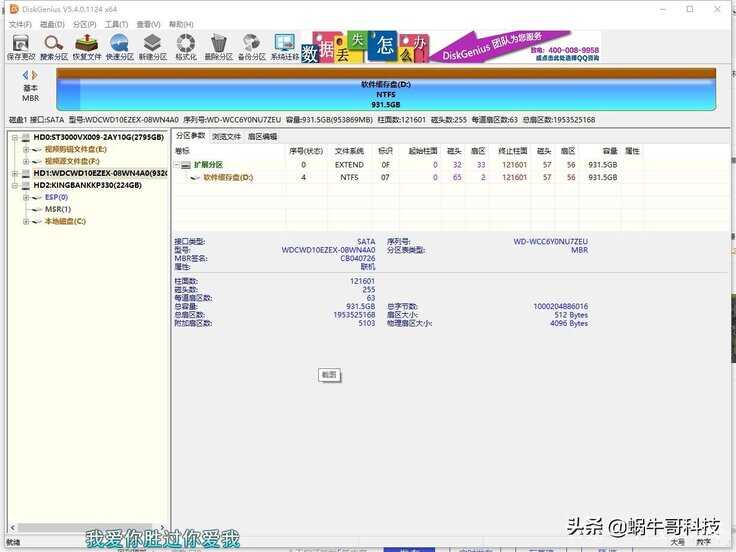Launch the 恢复文件 recover files tool
The height and width of the screenshot is (552, 736).
pos(87,47)
